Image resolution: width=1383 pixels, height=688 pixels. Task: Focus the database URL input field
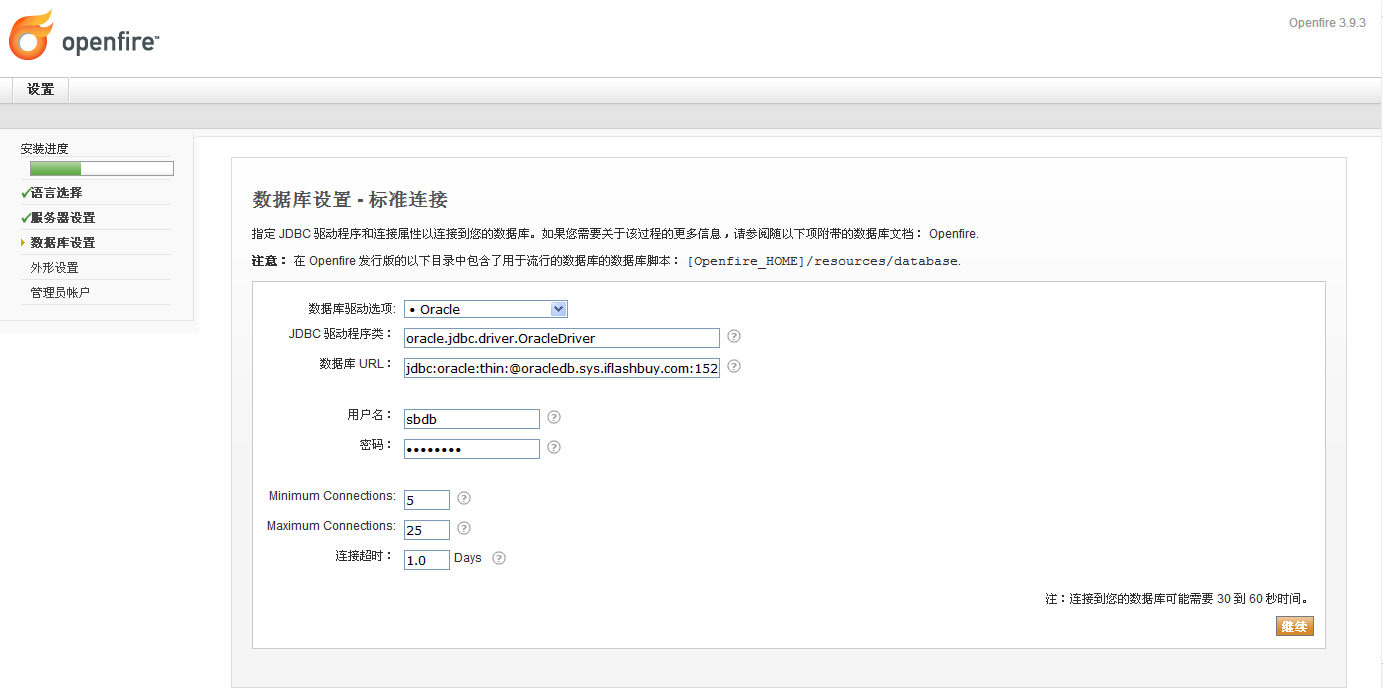562,368
